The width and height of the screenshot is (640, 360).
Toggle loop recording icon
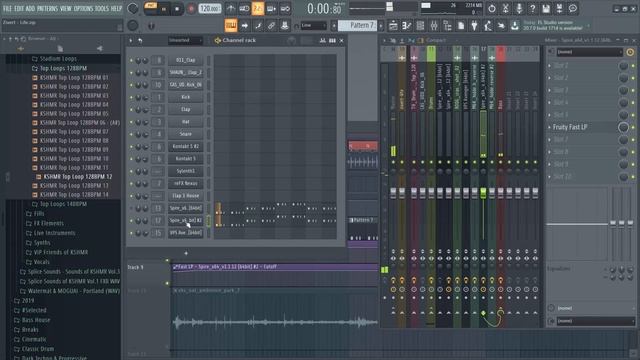[285, 9]
